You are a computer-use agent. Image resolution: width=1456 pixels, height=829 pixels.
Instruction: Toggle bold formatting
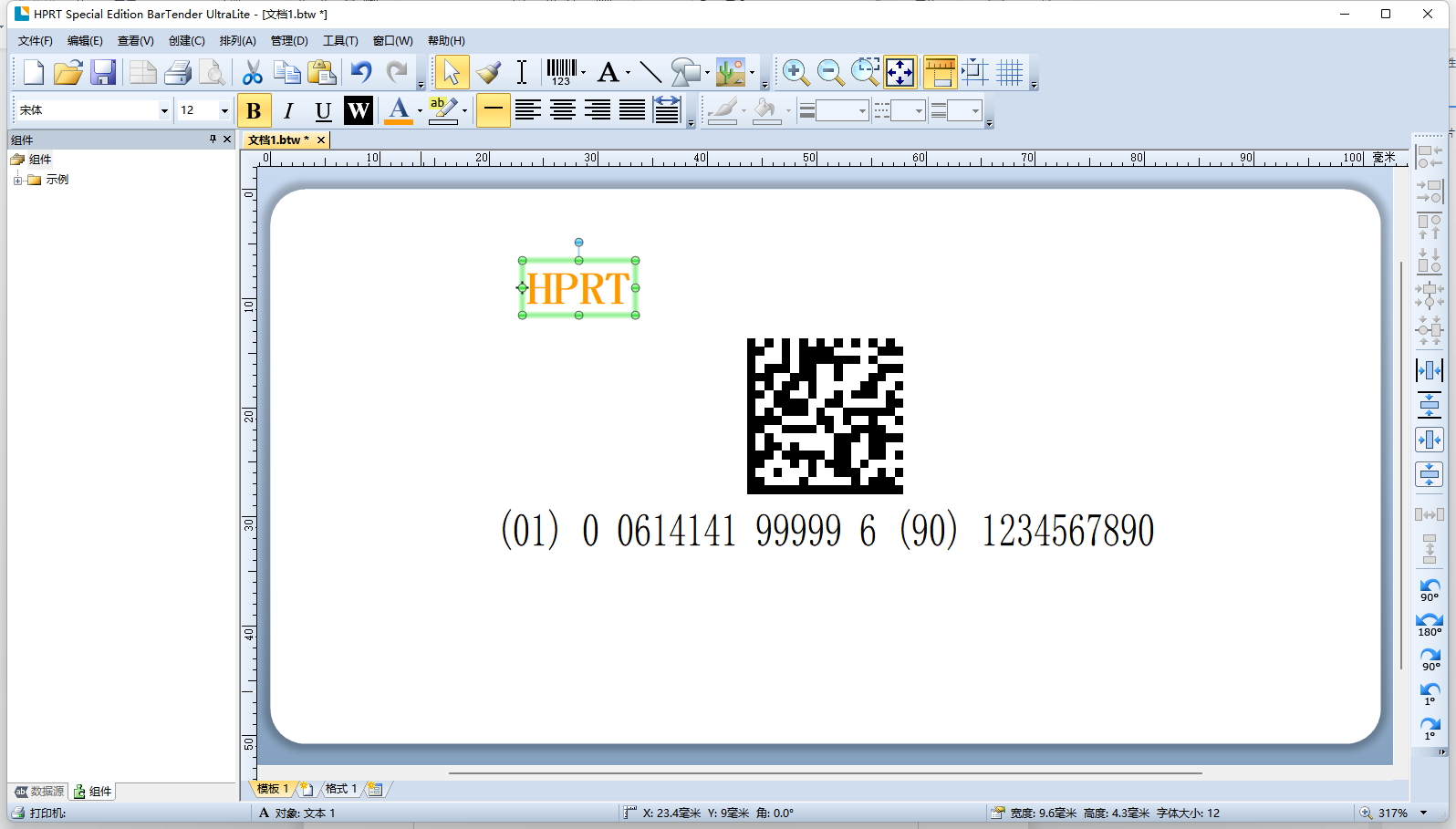(254, 110)
